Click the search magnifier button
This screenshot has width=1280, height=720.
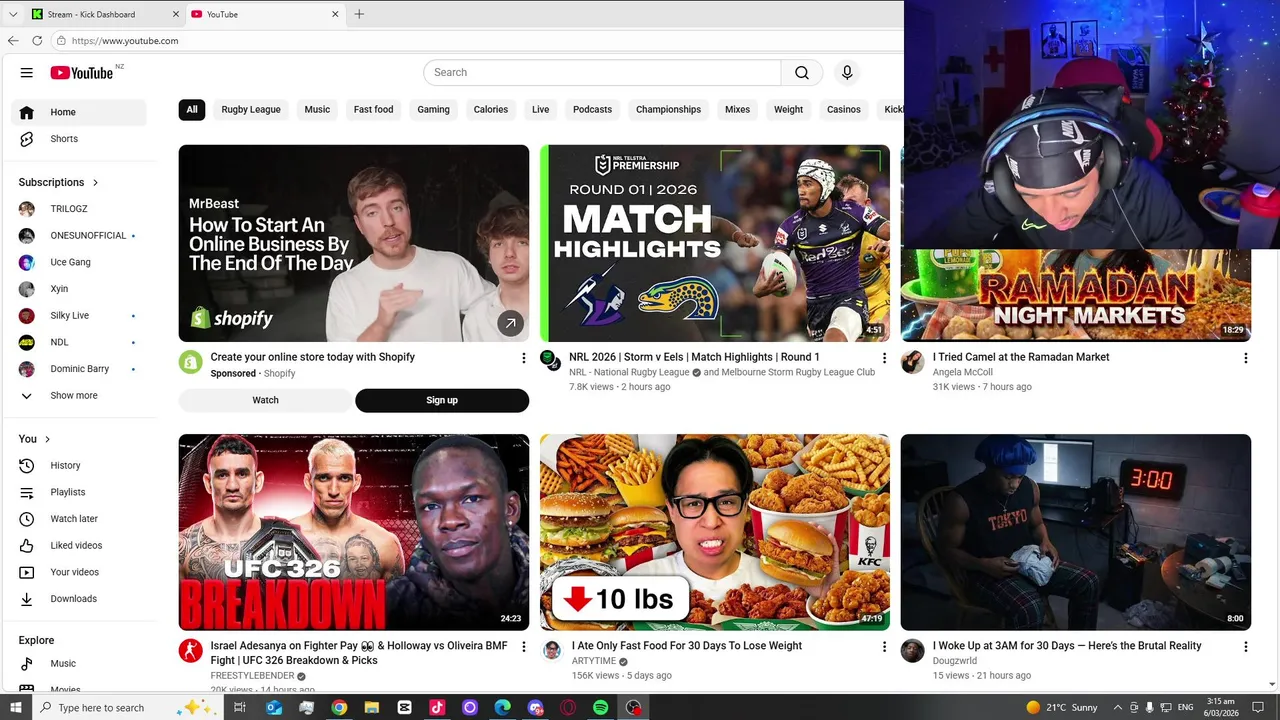click(x=802, y=72)
